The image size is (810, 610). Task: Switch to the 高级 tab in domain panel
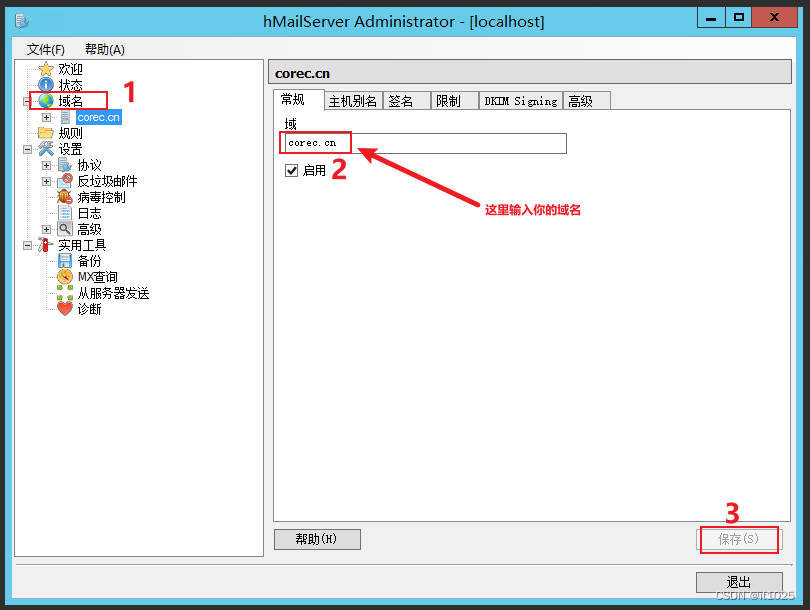click(587, 101)
